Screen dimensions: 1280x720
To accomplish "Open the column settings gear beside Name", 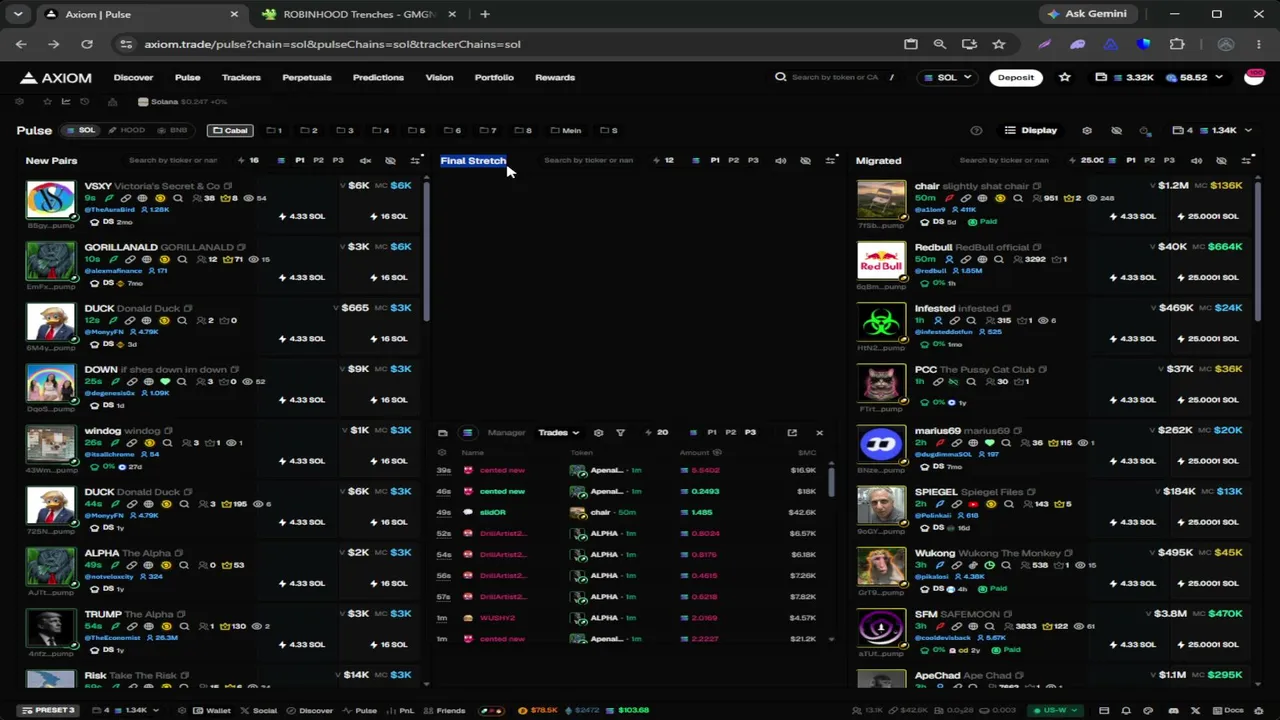I will tap(442, 452).
